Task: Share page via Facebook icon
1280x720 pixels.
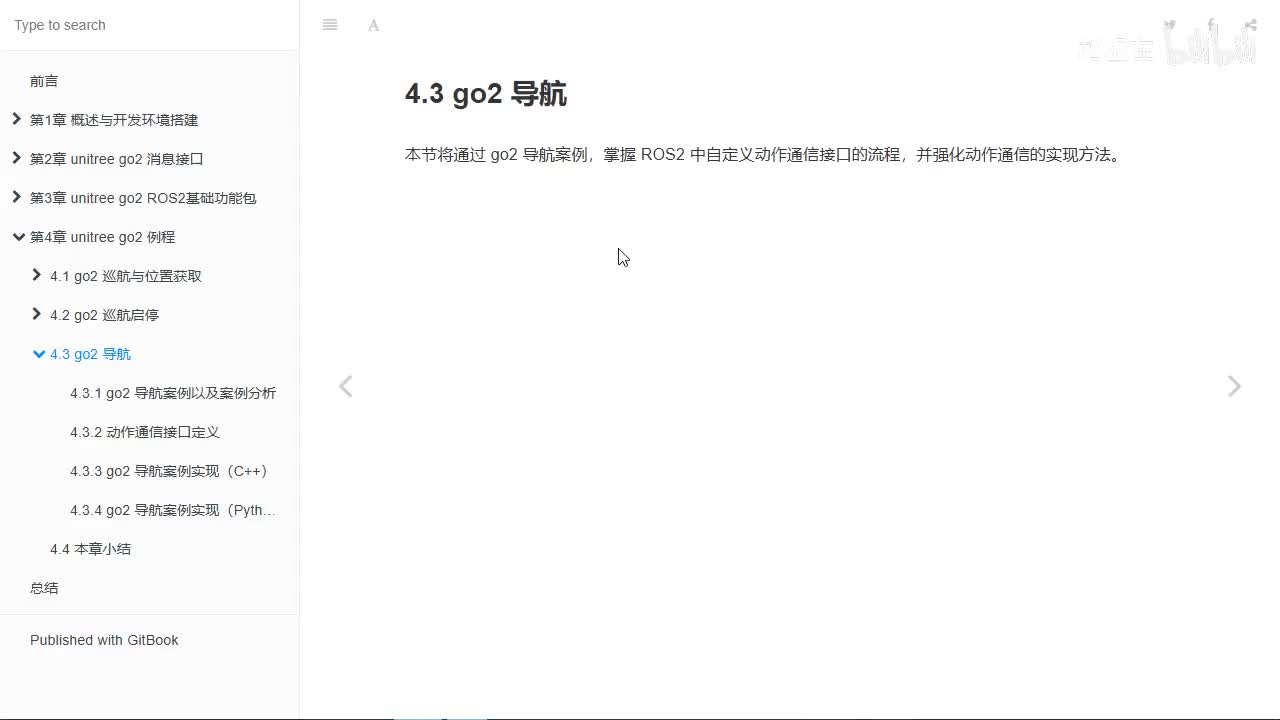Action: coord(1211,25)
